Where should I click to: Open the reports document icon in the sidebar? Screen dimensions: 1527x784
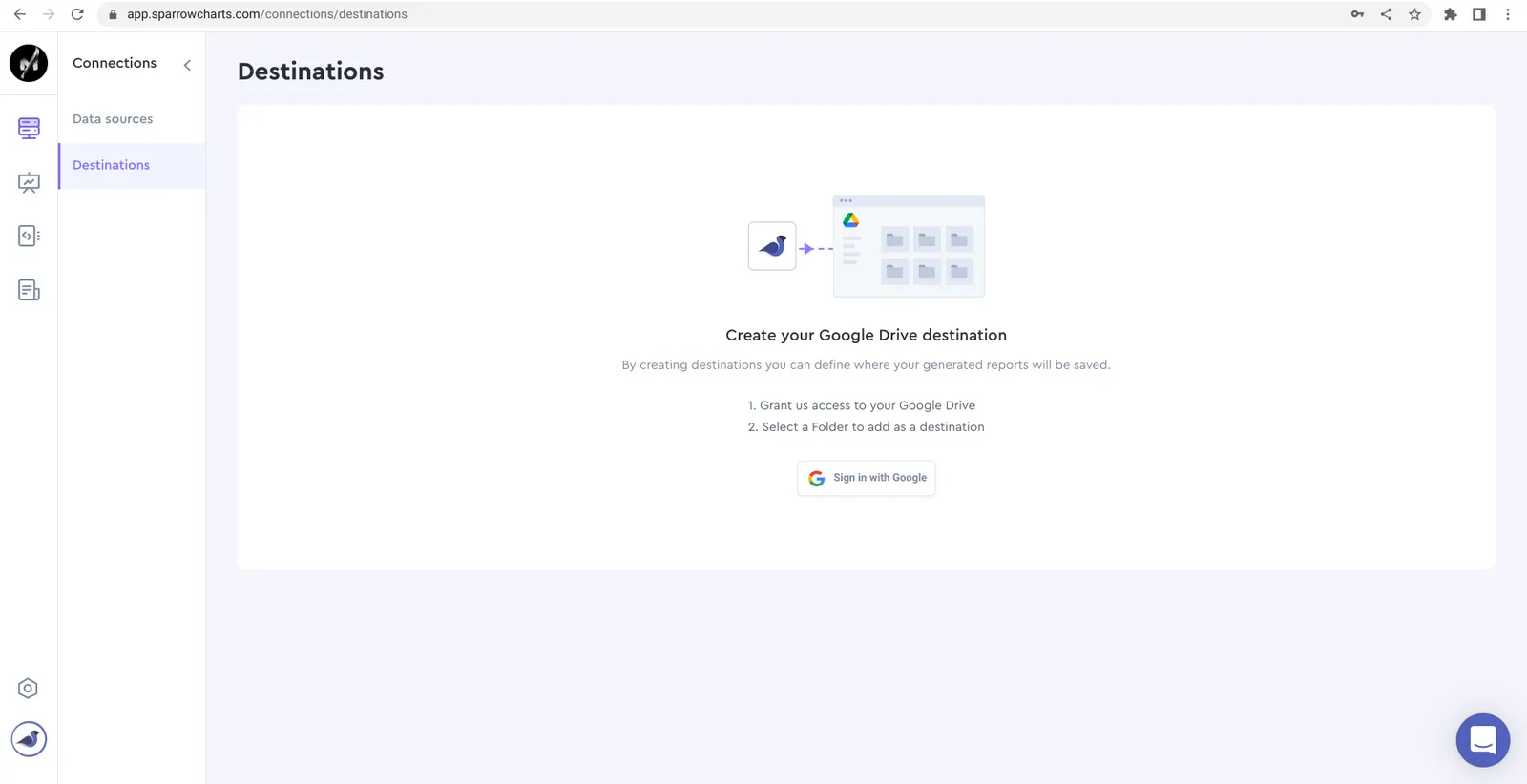coord(29,290)
